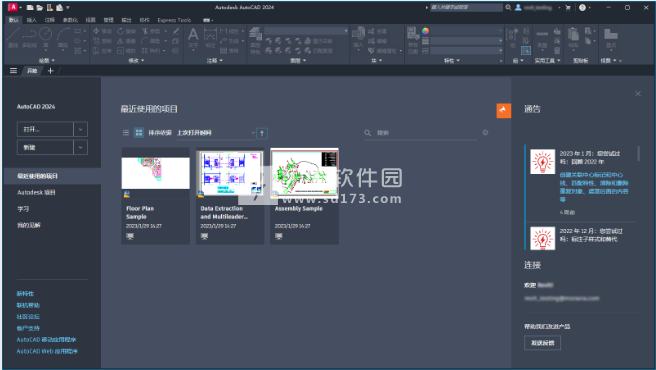Open the AutoCAD Web 应用程序 link

pyautogui.click(x=47, y=351)
